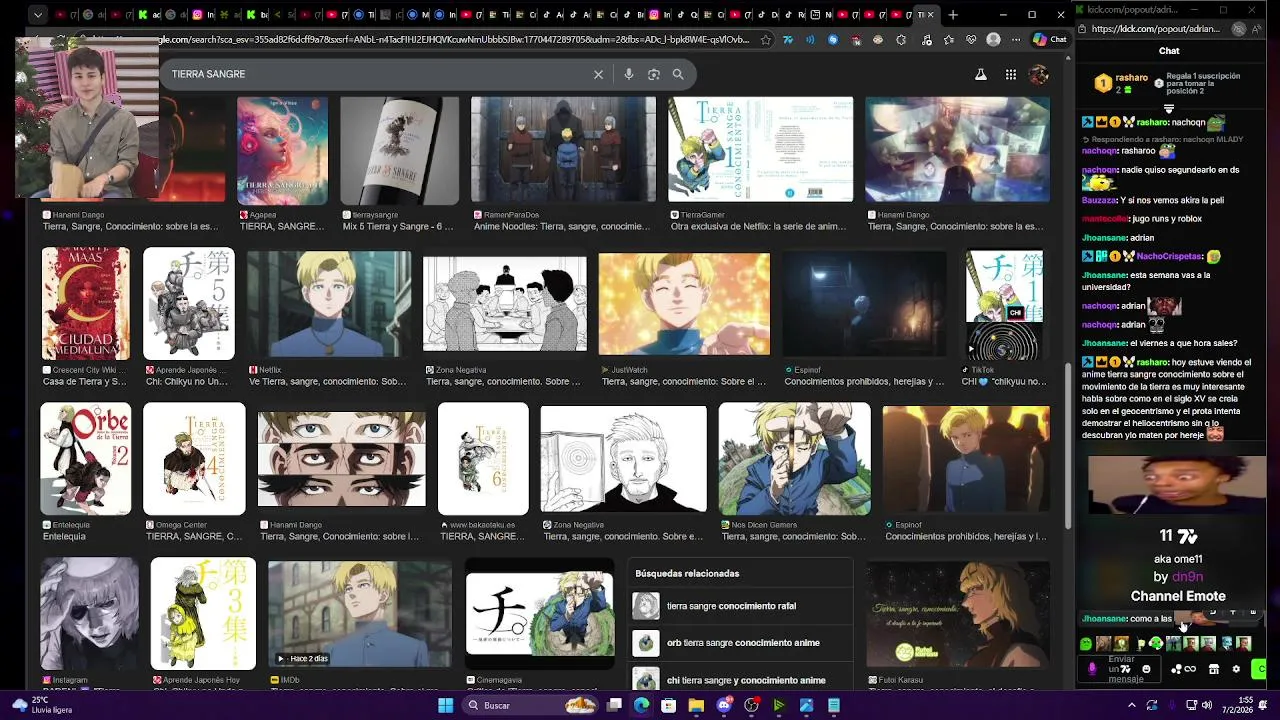Open Google account profile picture

[1039, 75]
